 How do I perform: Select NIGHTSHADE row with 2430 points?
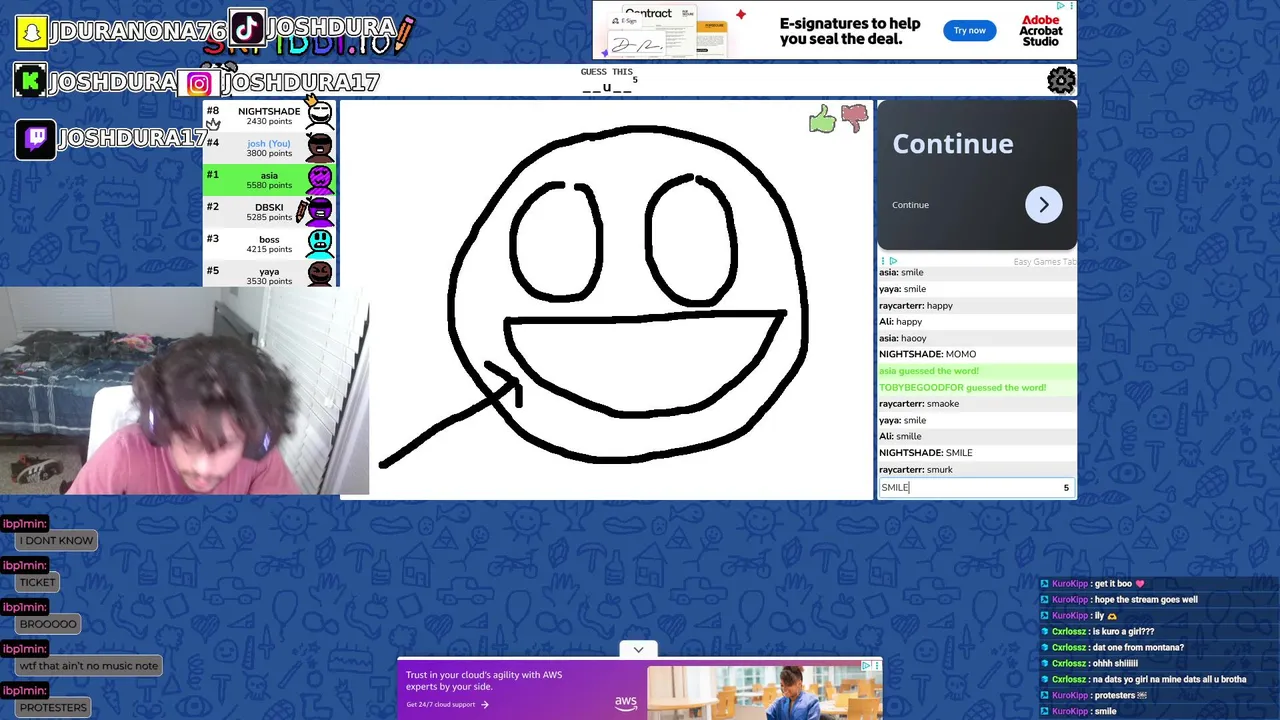pos(270,116)
